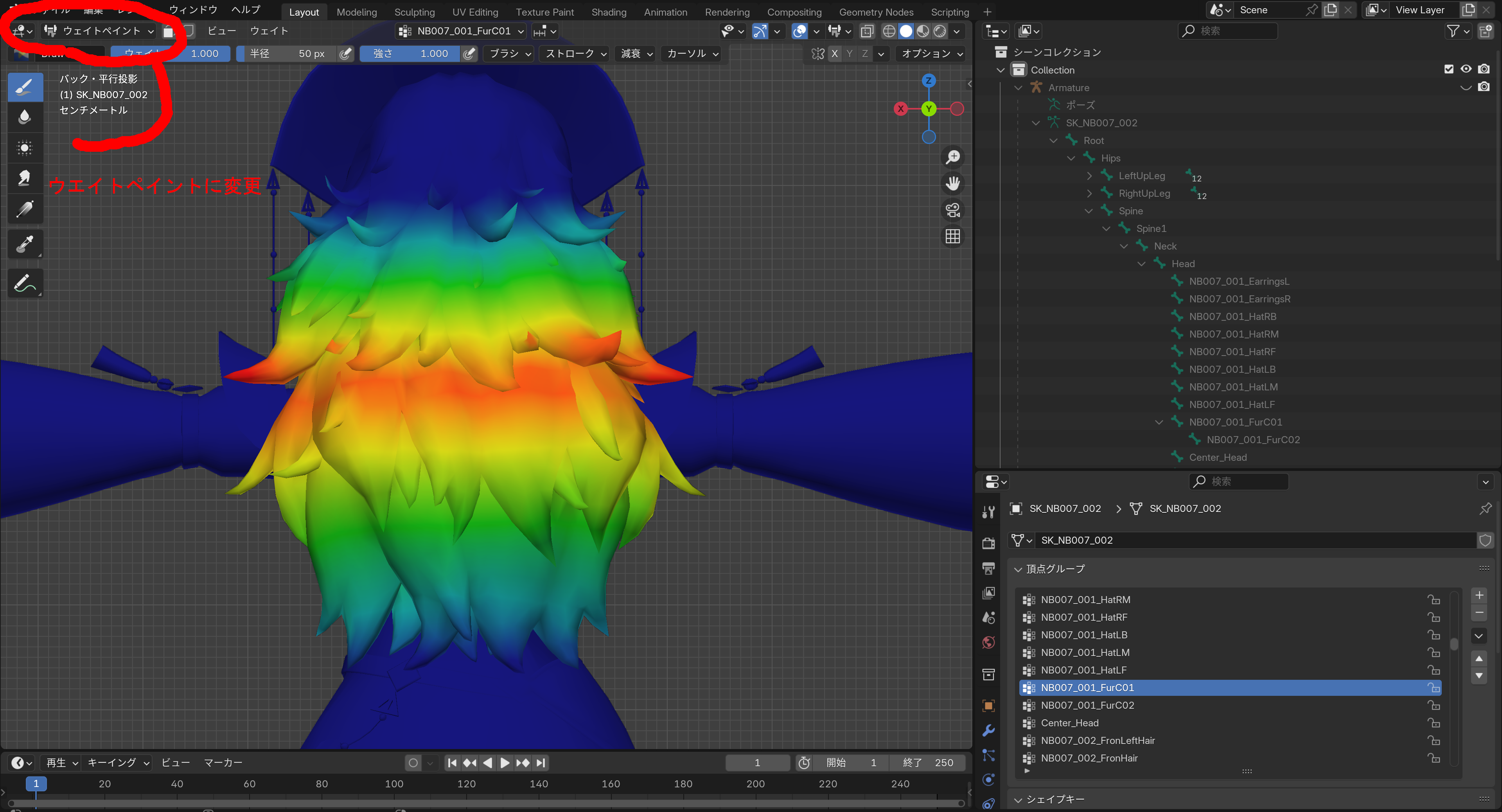Open the ウェイト menu in header

(269, 31)
